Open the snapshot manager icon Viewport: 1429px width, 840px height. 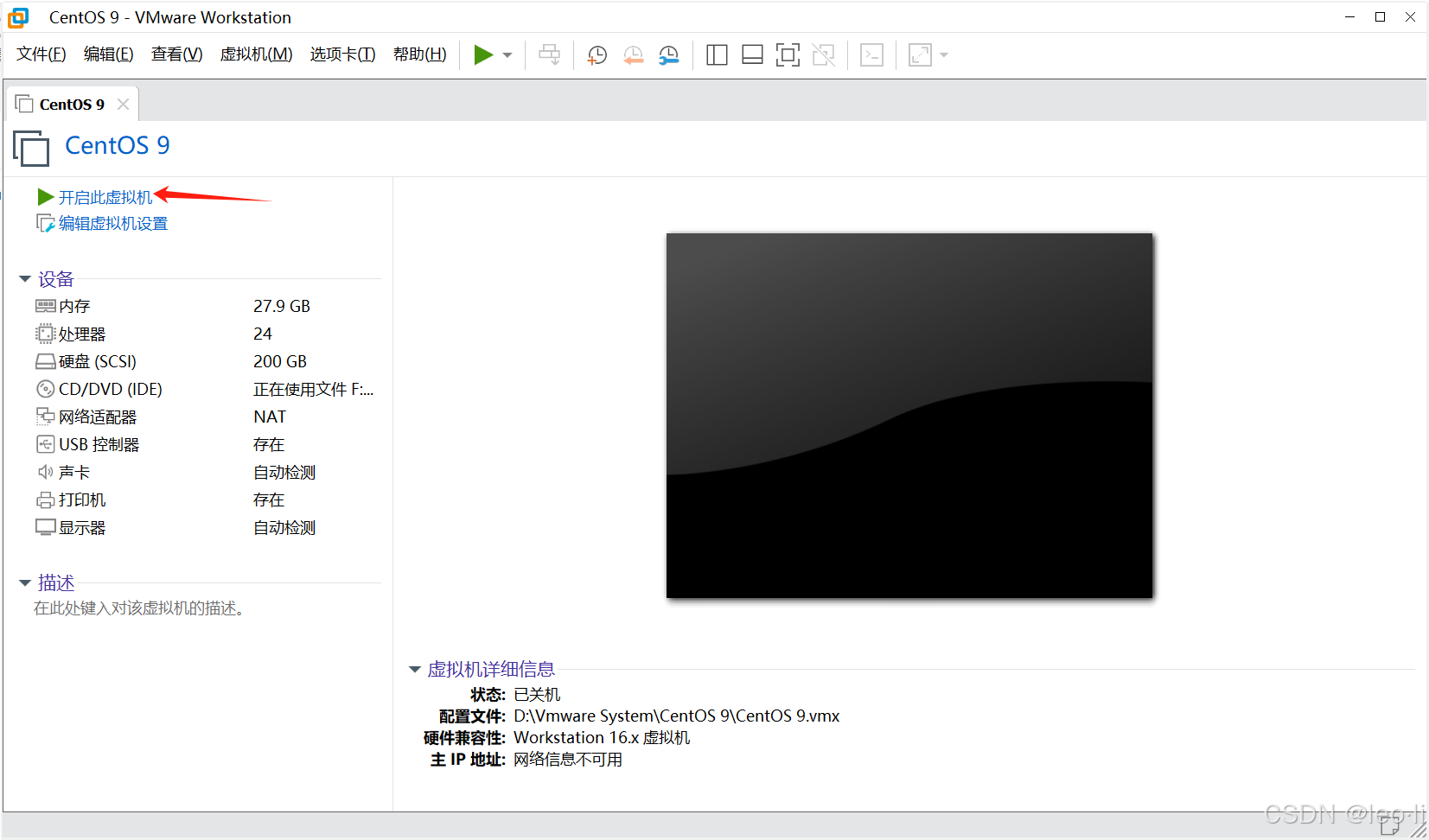click(669, 55)
